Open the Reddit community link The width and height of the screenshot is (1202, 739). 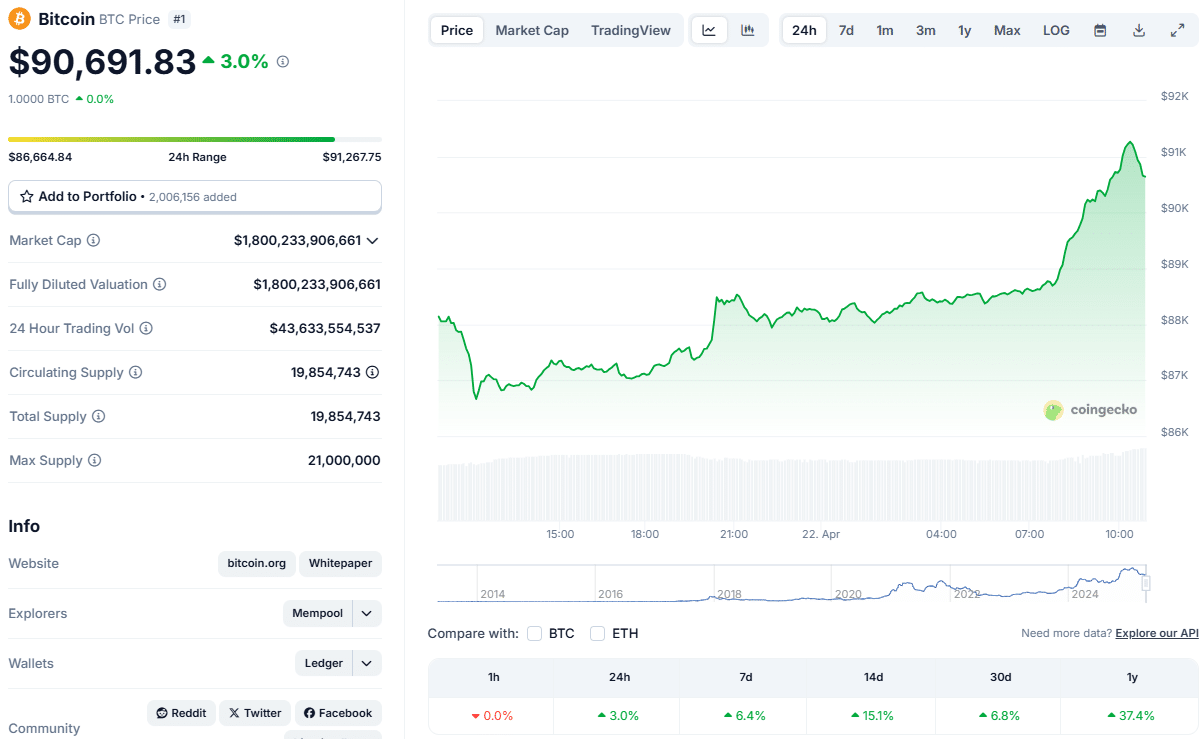(181, 713)
